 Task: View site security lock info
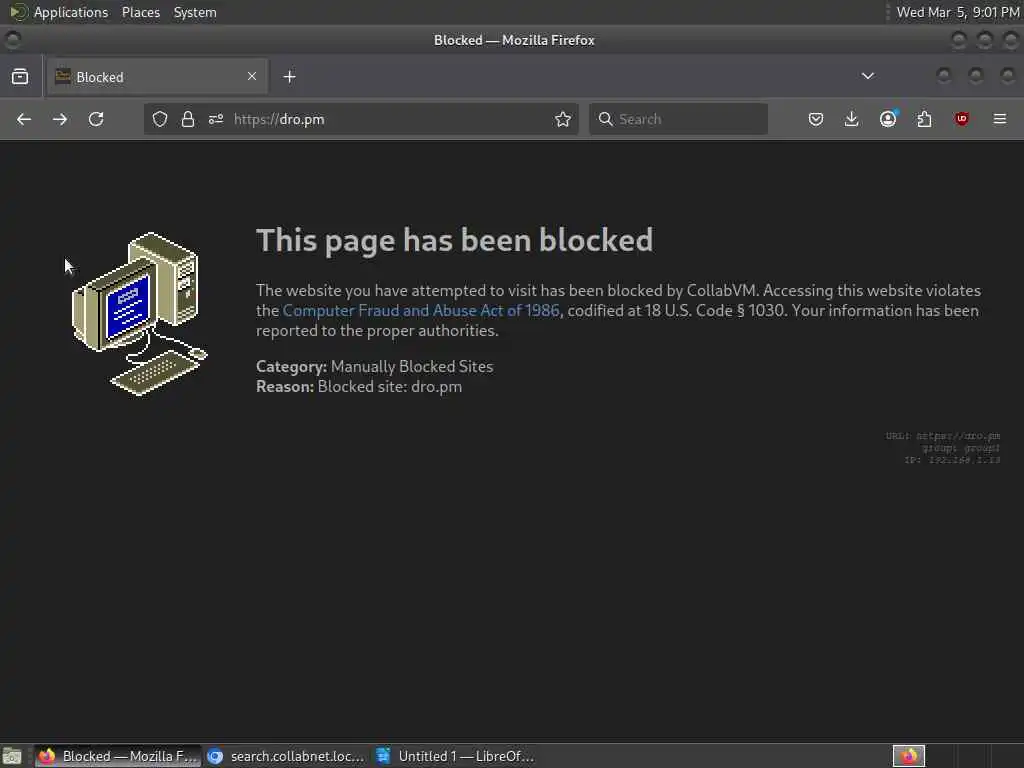(188, 119)
